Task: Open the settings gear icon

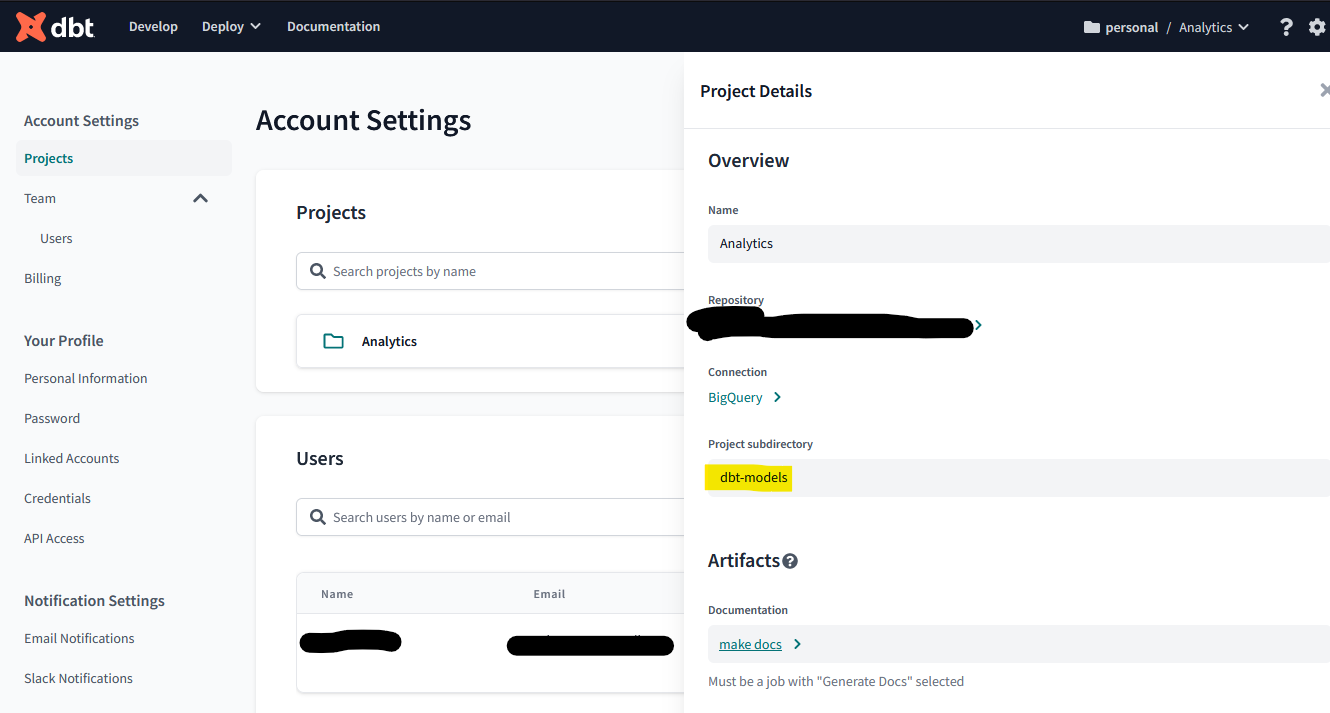Action: [1318, 27]
